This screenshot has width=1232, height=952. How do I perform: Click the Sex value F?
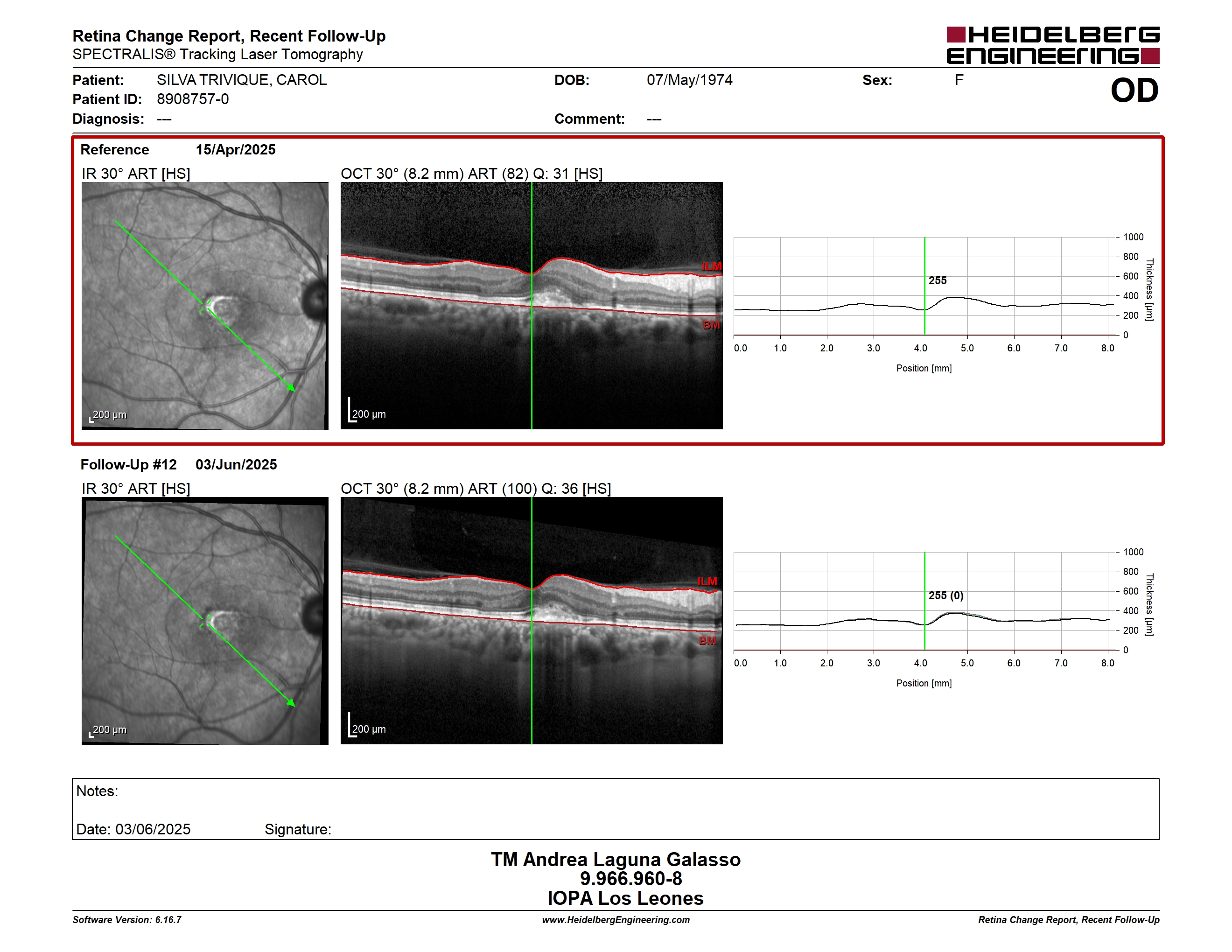tap(959, 80)
